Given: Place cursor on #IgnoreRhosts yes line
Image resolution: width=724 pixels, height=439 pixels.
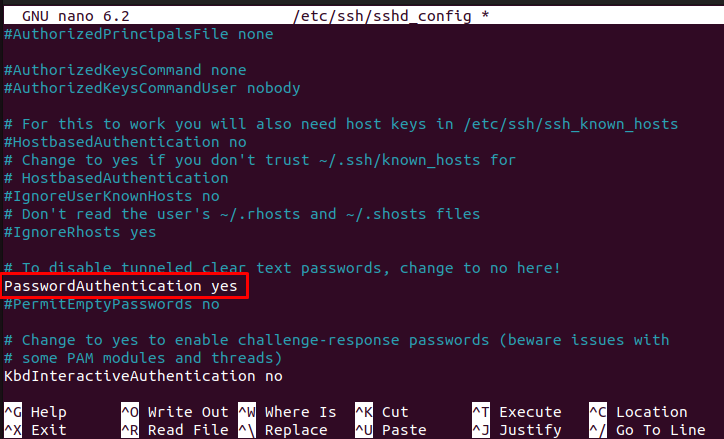Looking at the screenshot, I should pos(80,232).
